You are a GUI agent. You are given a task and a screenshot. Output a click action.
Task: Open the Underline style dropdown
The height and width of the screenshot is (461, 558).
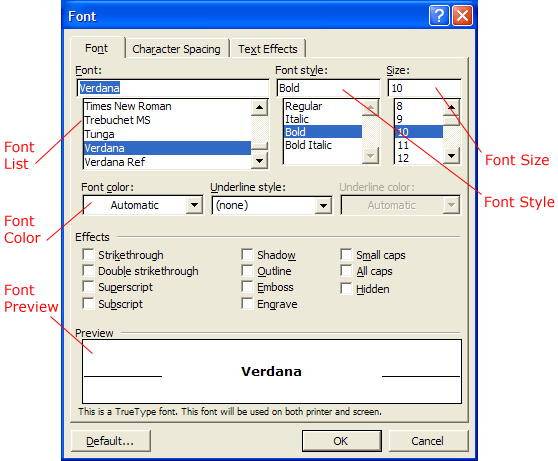[323, 205]
